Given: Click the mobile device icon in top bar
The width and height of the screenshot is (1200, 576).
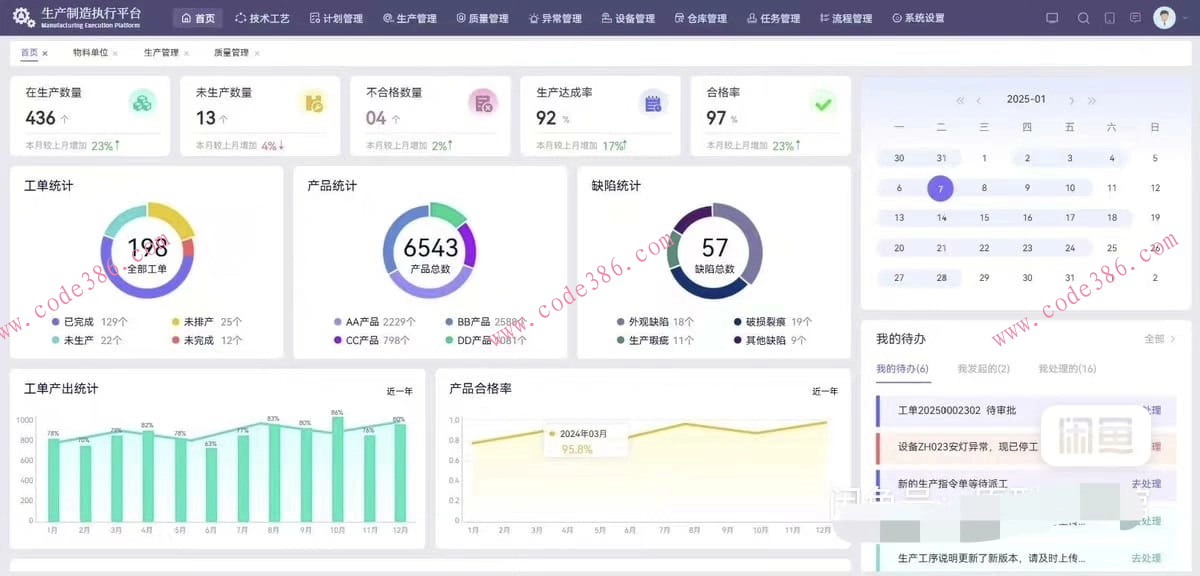Looking at the screenshot, I should pos(1110,17).
